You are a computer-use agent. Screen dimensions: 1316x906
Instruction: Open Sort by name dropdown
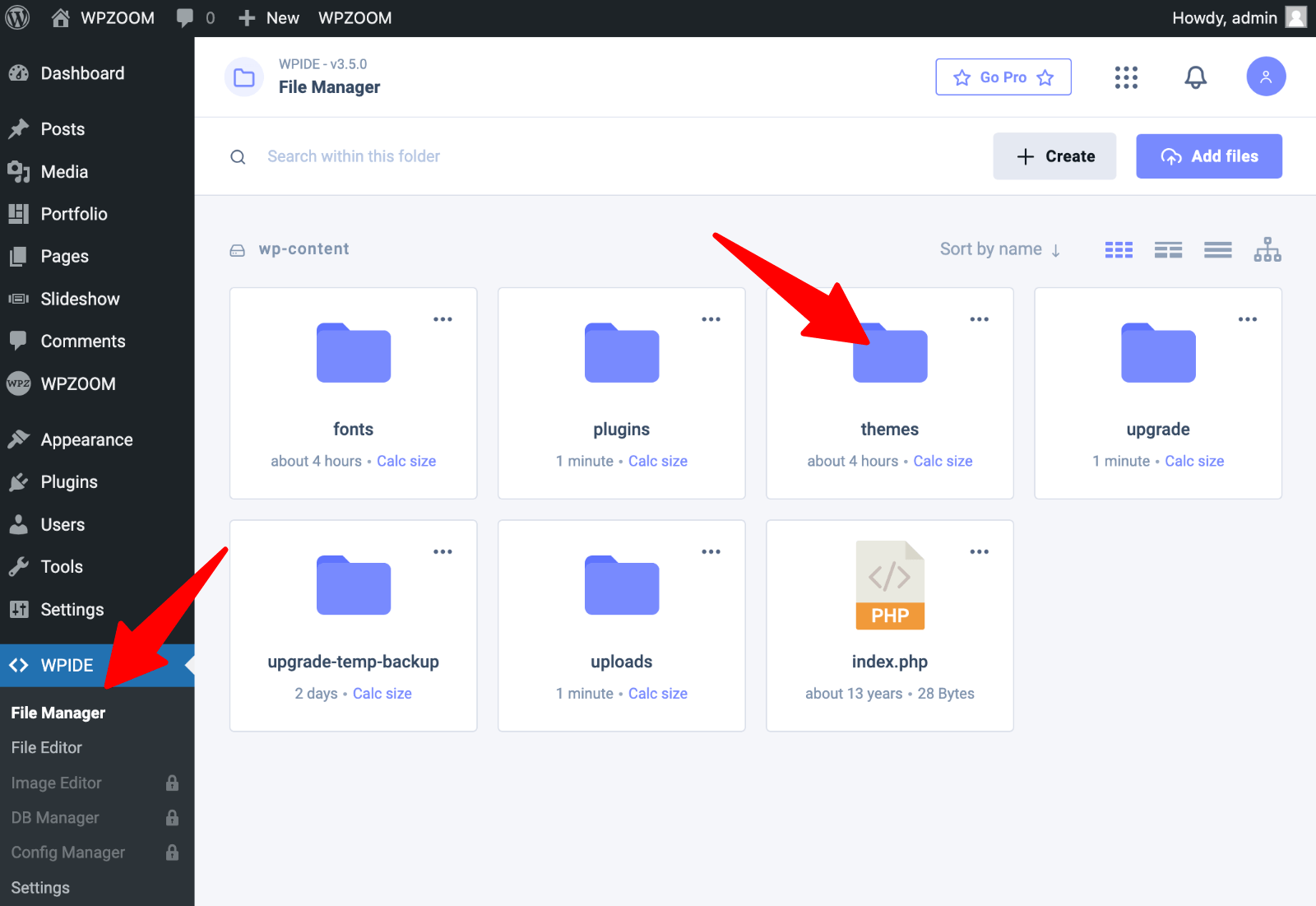pyautogui.click(x=1000, y=249)
